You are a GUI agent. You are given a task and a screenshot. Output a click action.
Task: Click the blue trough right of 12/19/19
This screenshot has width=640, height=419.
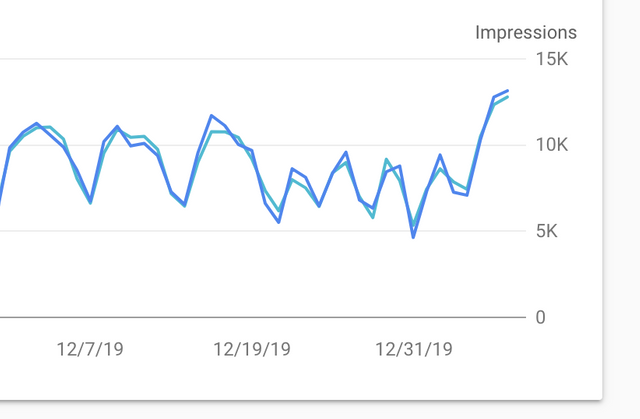pos(279,222)
